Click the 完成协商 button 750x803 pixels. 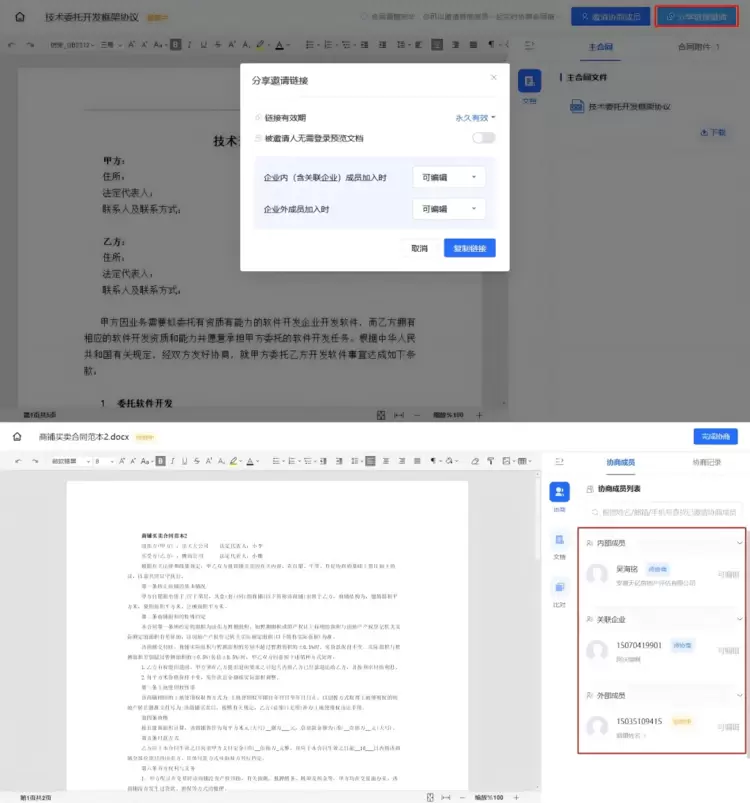click(715, 436)
